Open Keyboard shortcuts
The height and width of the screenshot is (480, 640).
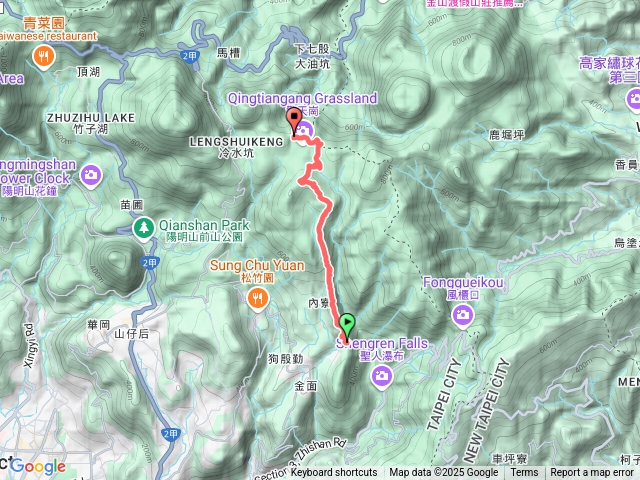click(x=334, y=473)
